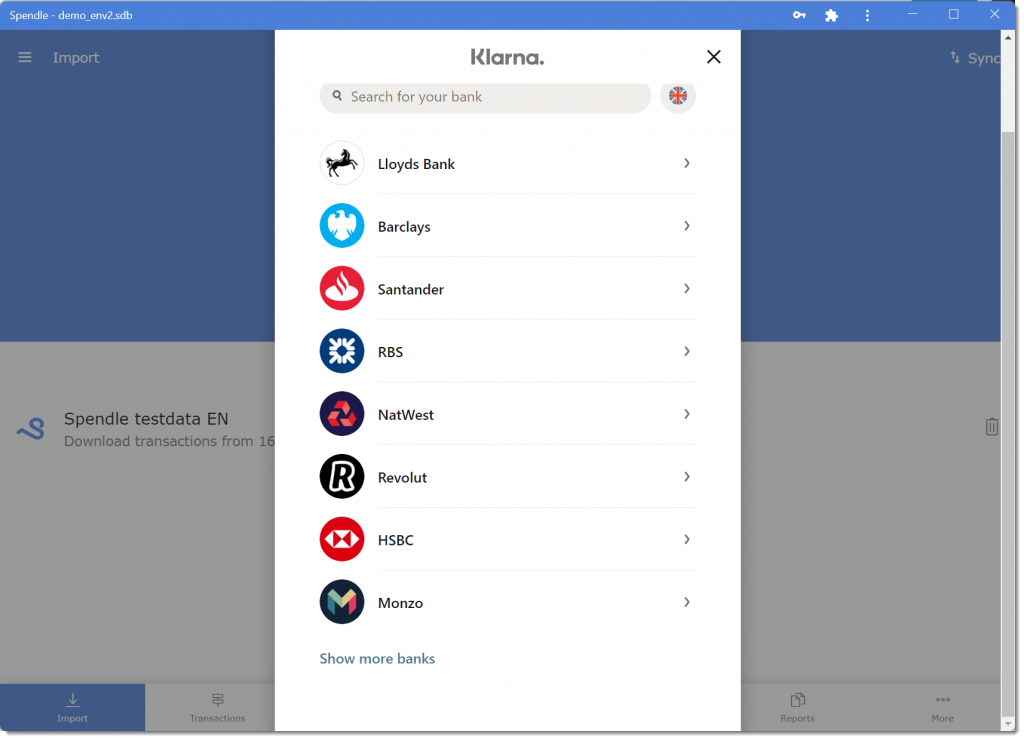Viewport: 1024px width, 740px height.
Task: Close the Klarna dialog with the X
Action: 714,57
